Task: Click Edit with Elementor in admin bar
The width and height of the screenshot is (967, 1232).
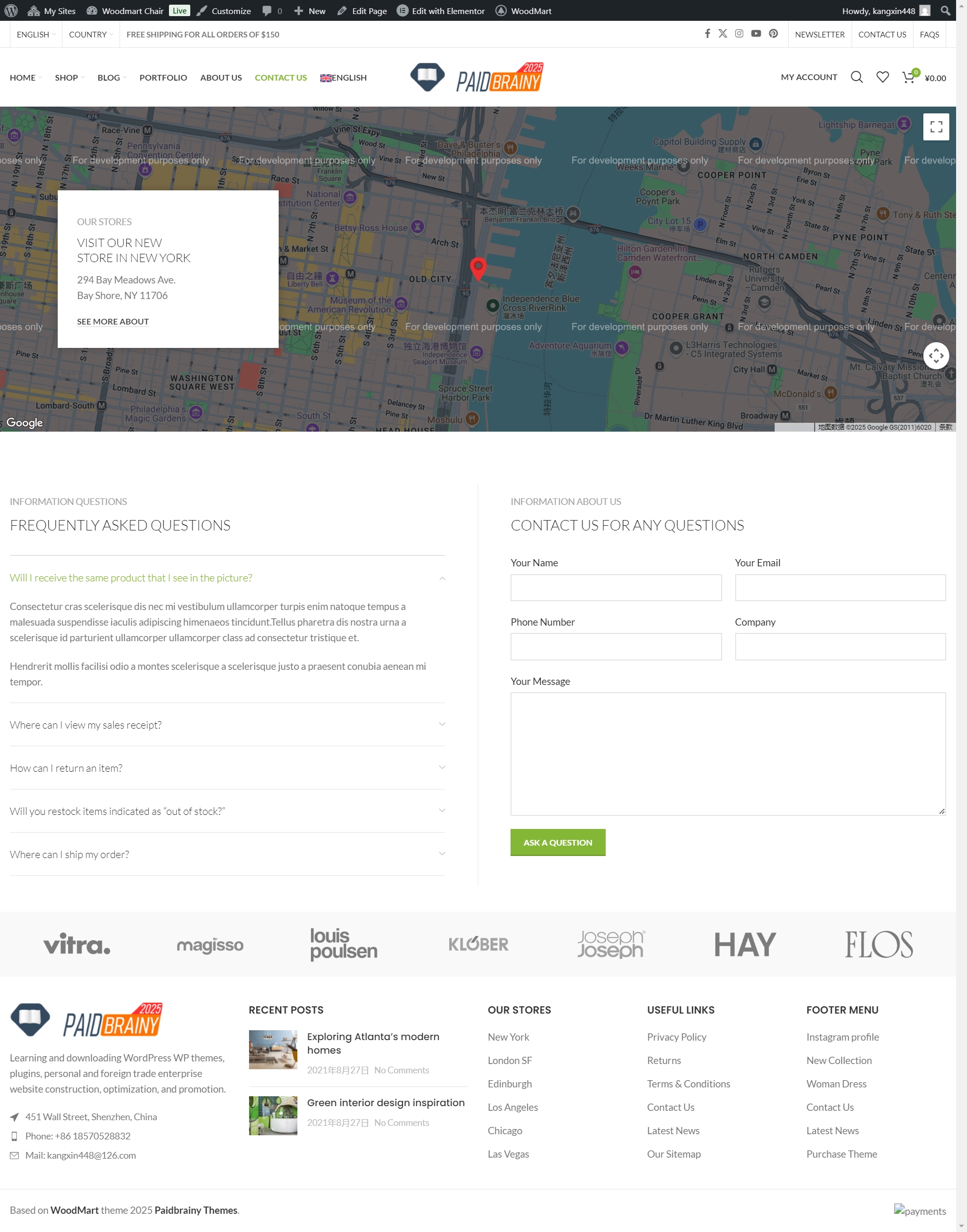Action: tap(441, 11)
